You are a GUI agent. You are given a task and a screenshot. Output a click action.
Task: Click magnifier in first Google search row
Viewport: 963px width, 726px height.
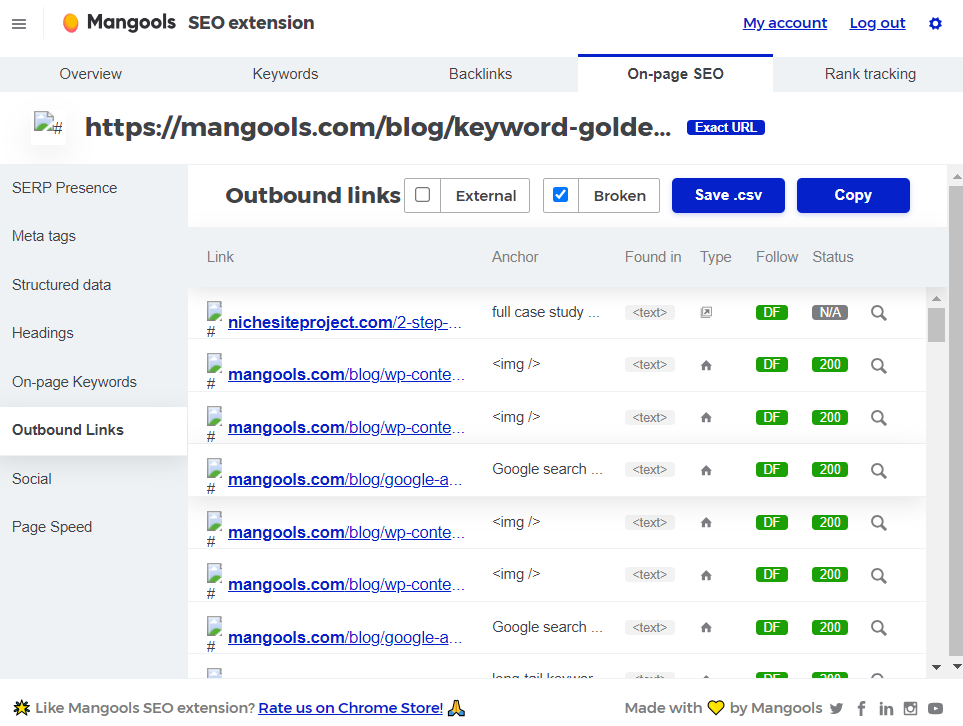(879, 471)
